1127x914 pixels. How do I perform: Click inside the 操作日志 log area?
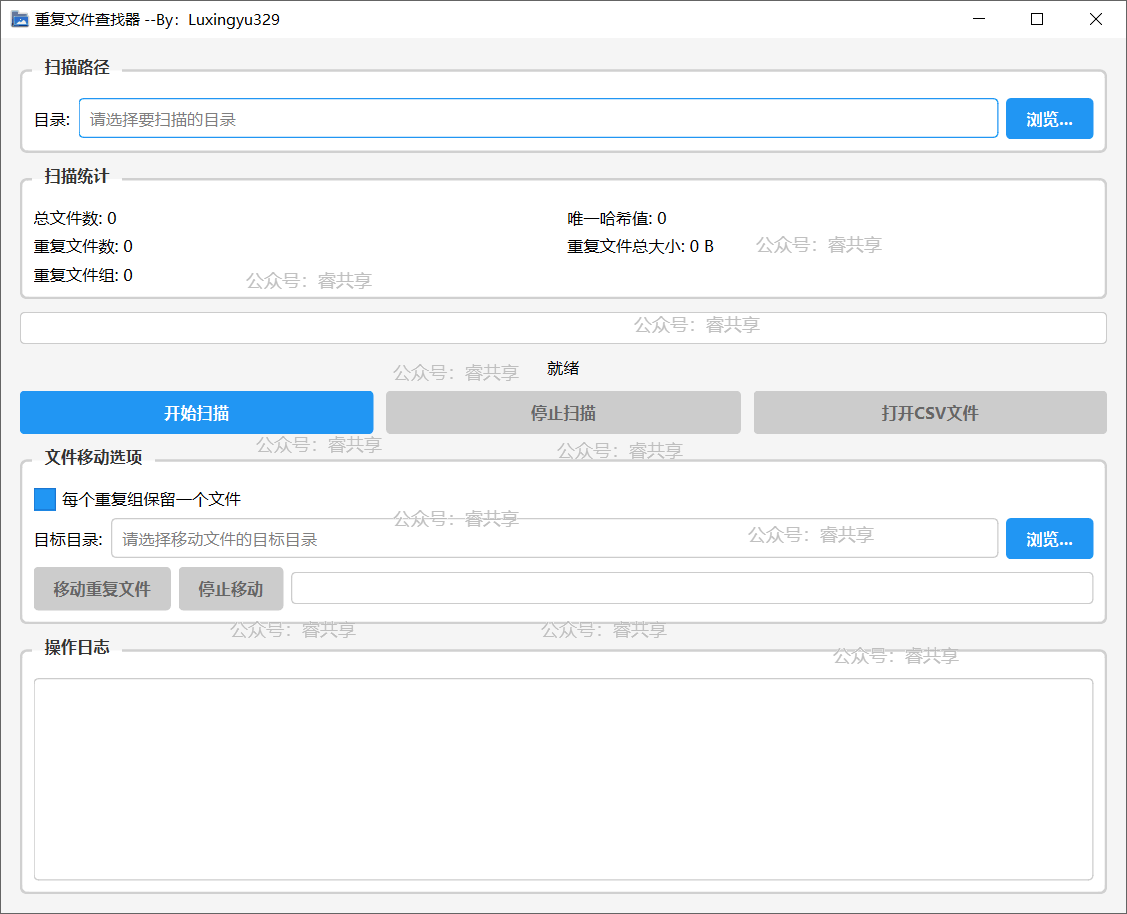coord(563,779)
